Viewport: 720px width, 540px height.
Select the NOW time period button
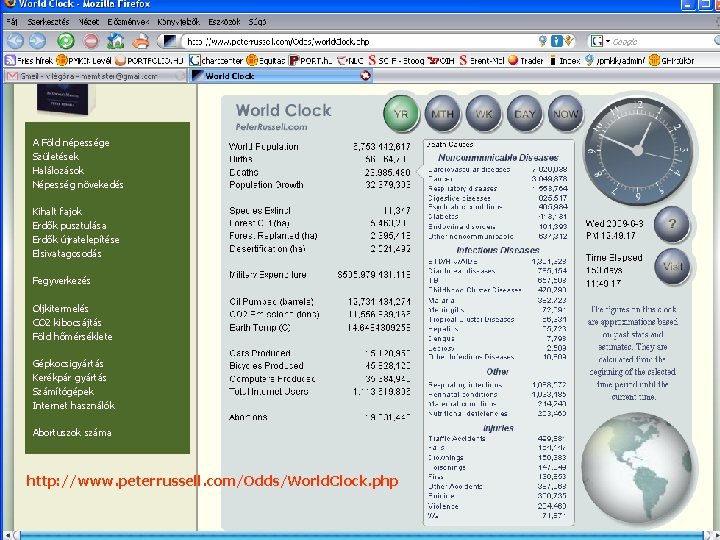pyautogui.click(x=566, y=114)
